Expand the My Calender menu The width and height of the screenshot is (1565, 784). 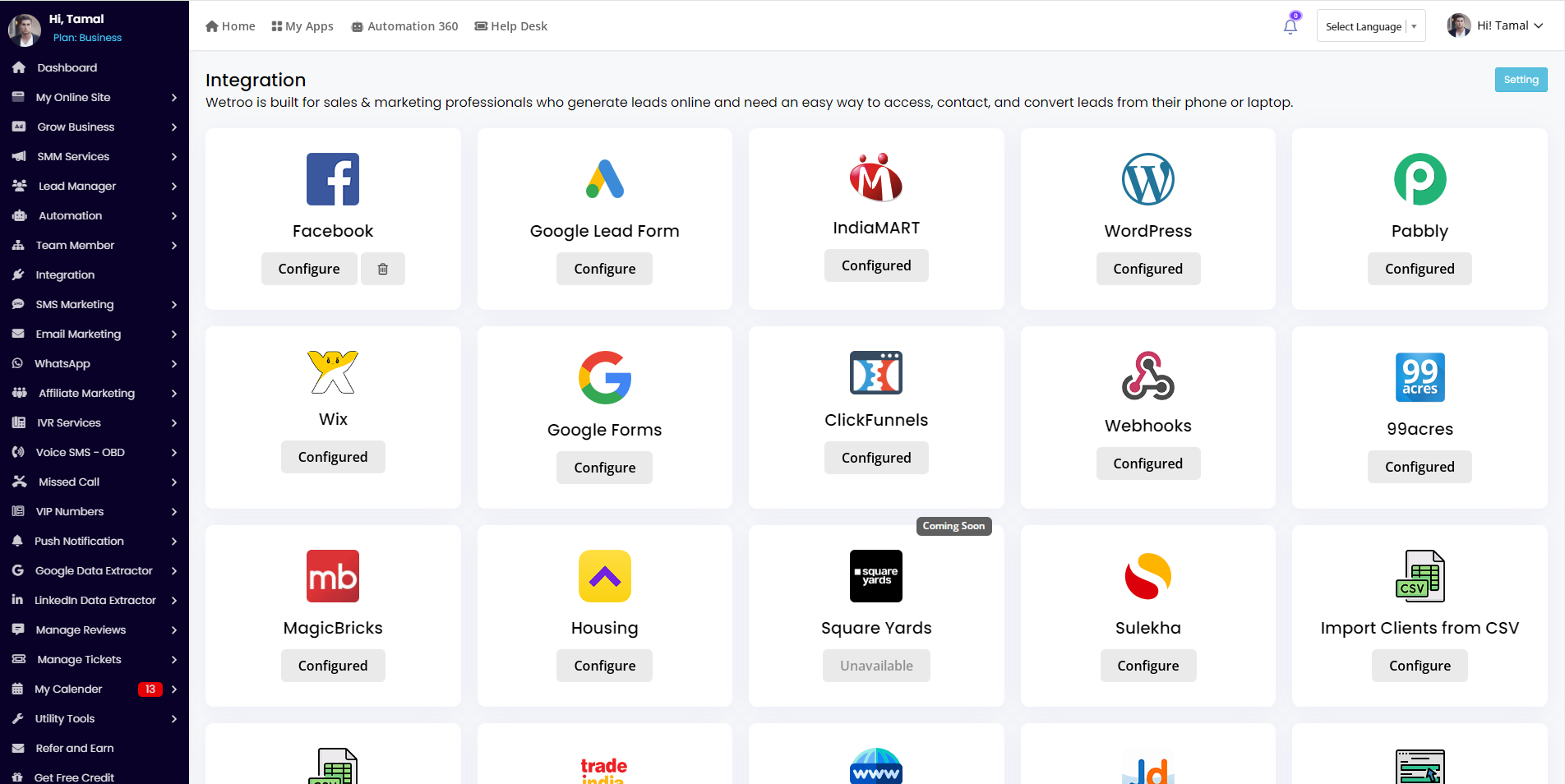tap(95, 689)
